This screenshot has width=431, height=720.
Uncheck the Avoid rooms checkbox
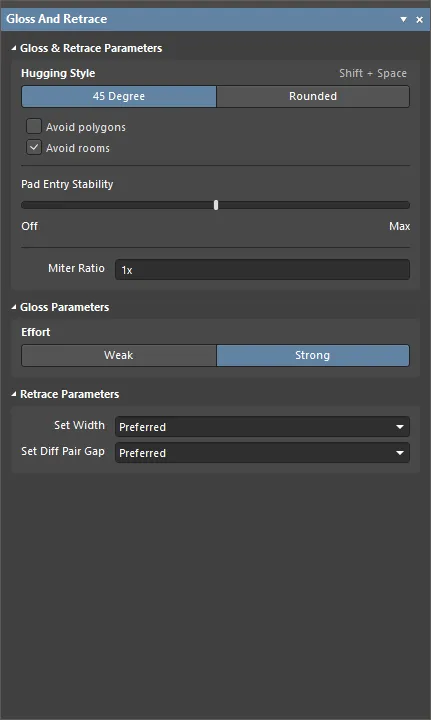34,147
